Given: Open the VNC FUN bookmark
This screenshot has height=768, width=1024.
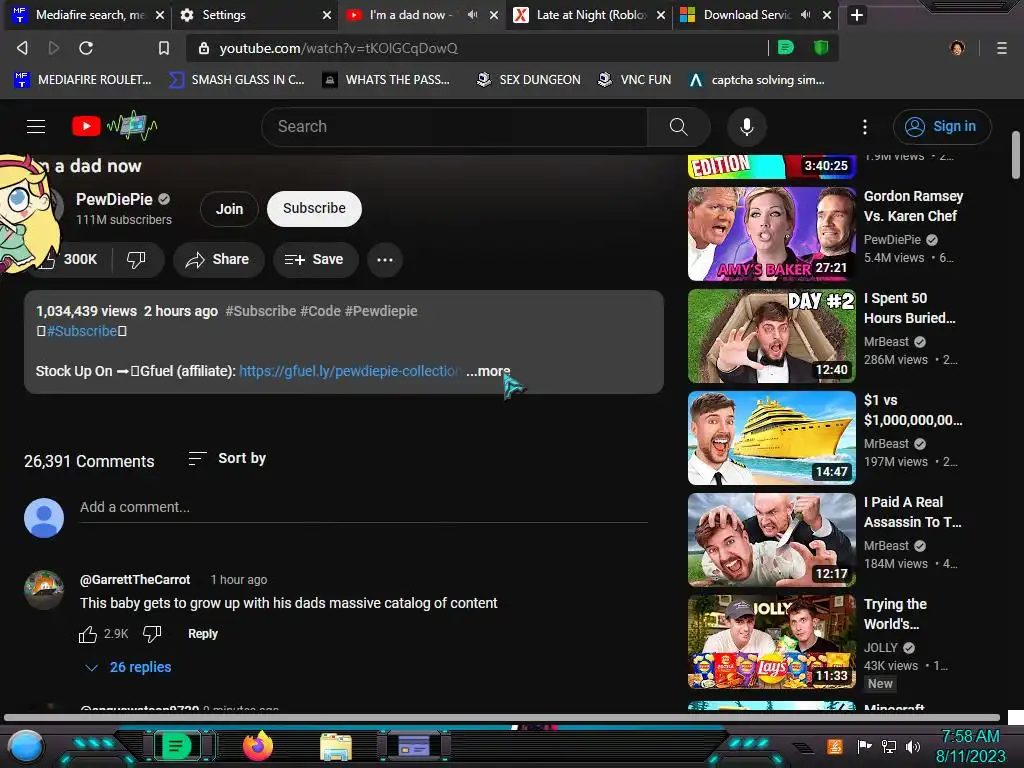Looking at the screenshot, I should pos(635,80).
